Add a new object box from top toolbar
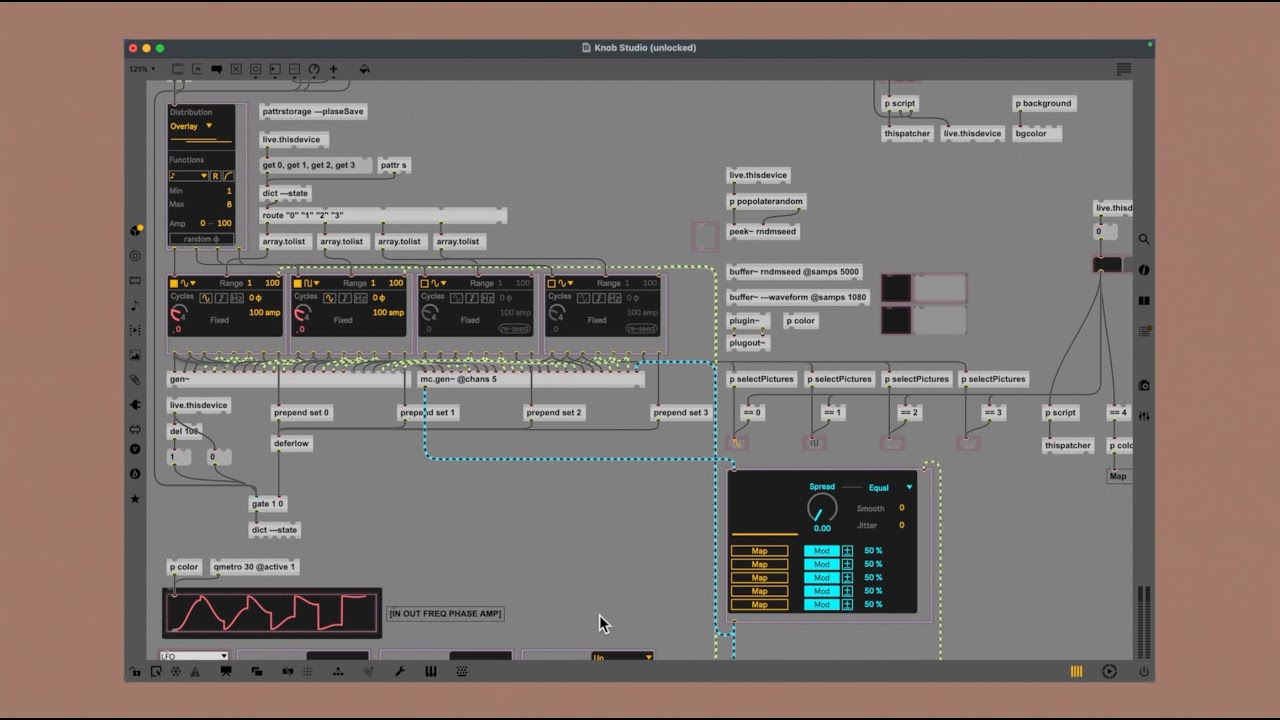 pos(178,69)
